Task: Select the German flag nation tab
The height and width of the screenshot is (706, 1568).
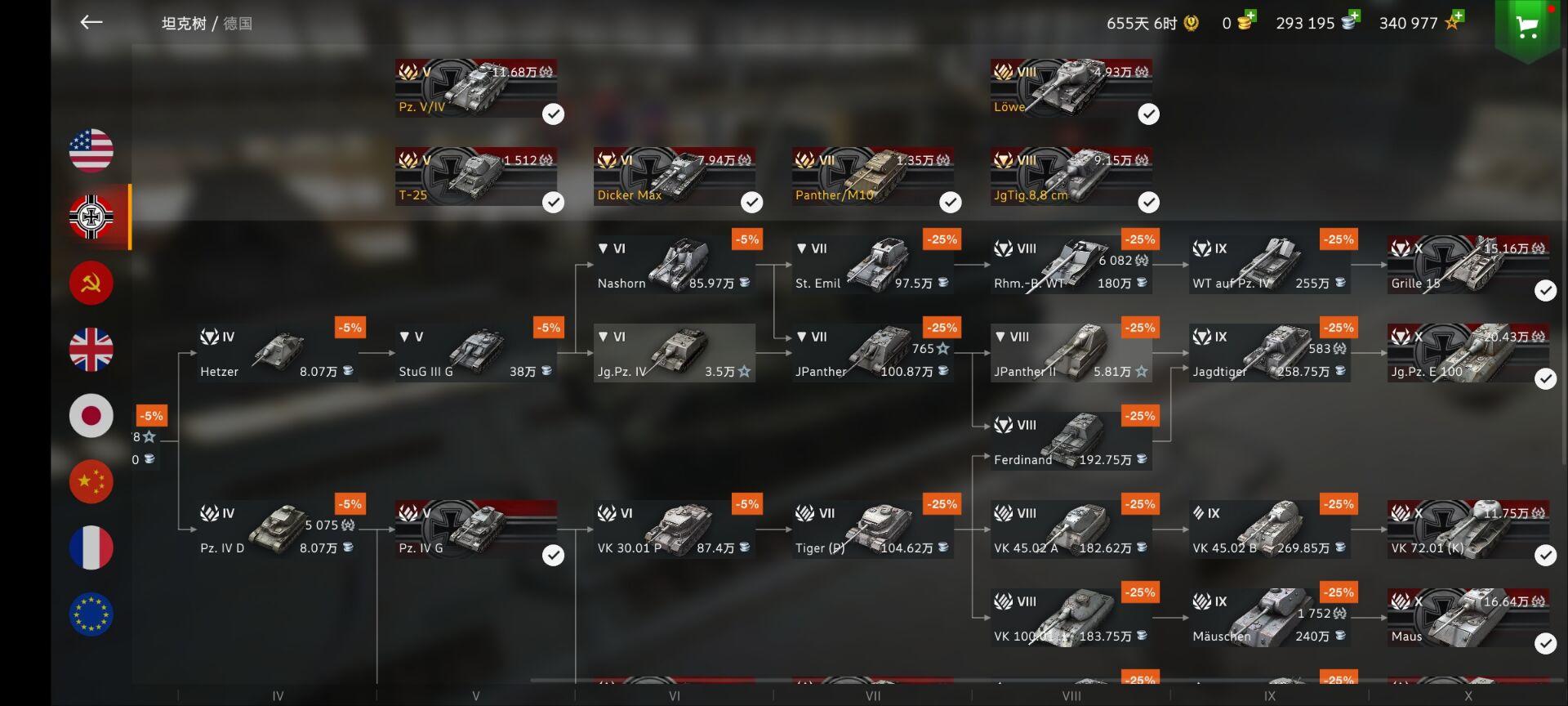Action: (91, 217)
